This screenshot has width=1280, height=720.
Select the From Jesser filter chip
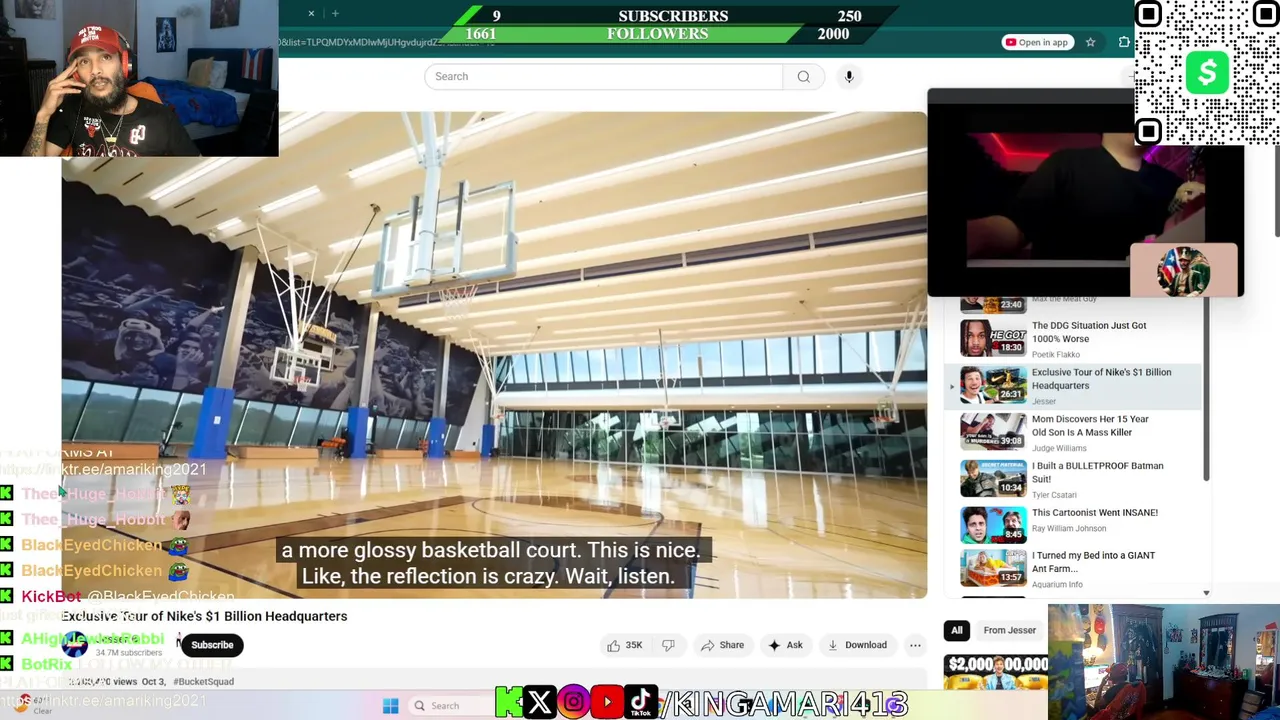(1009, 630)
